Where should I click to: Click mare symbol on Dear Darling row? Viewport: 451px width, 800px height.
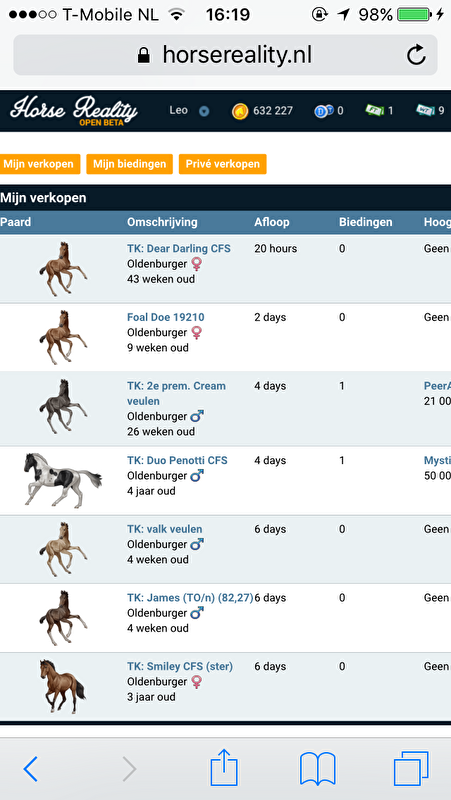pos(196,264)
